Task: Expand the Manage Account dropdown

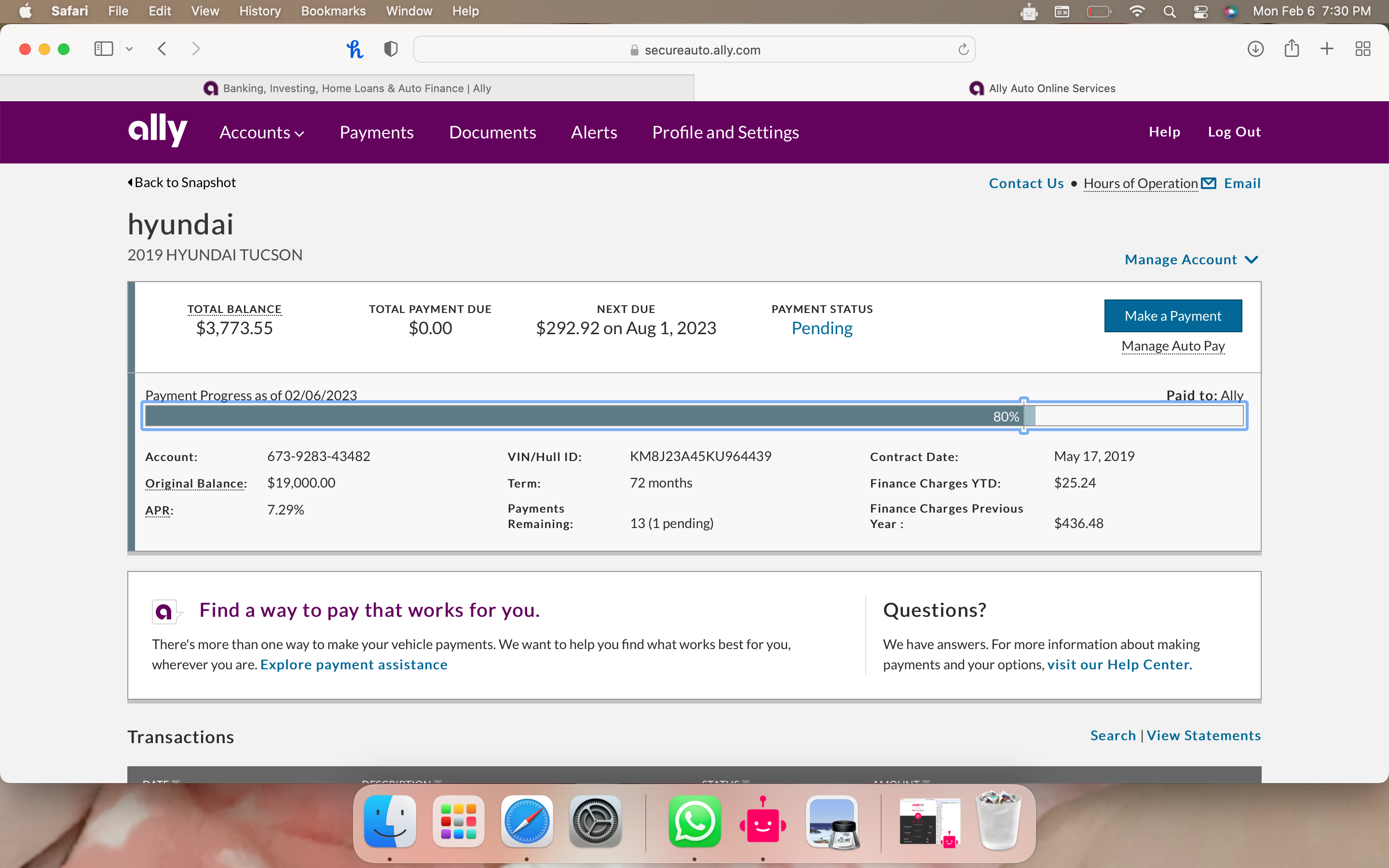Action: pos(1191,259)
